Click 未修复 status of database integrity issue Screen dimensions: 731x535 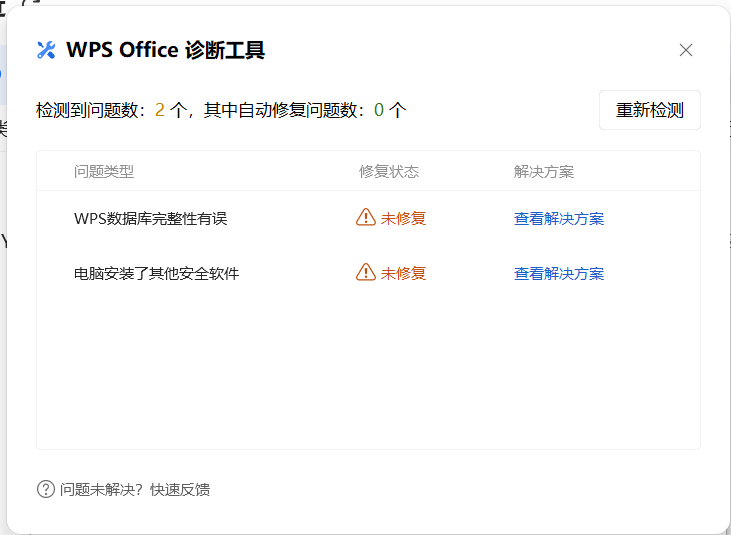coord(403,218)
